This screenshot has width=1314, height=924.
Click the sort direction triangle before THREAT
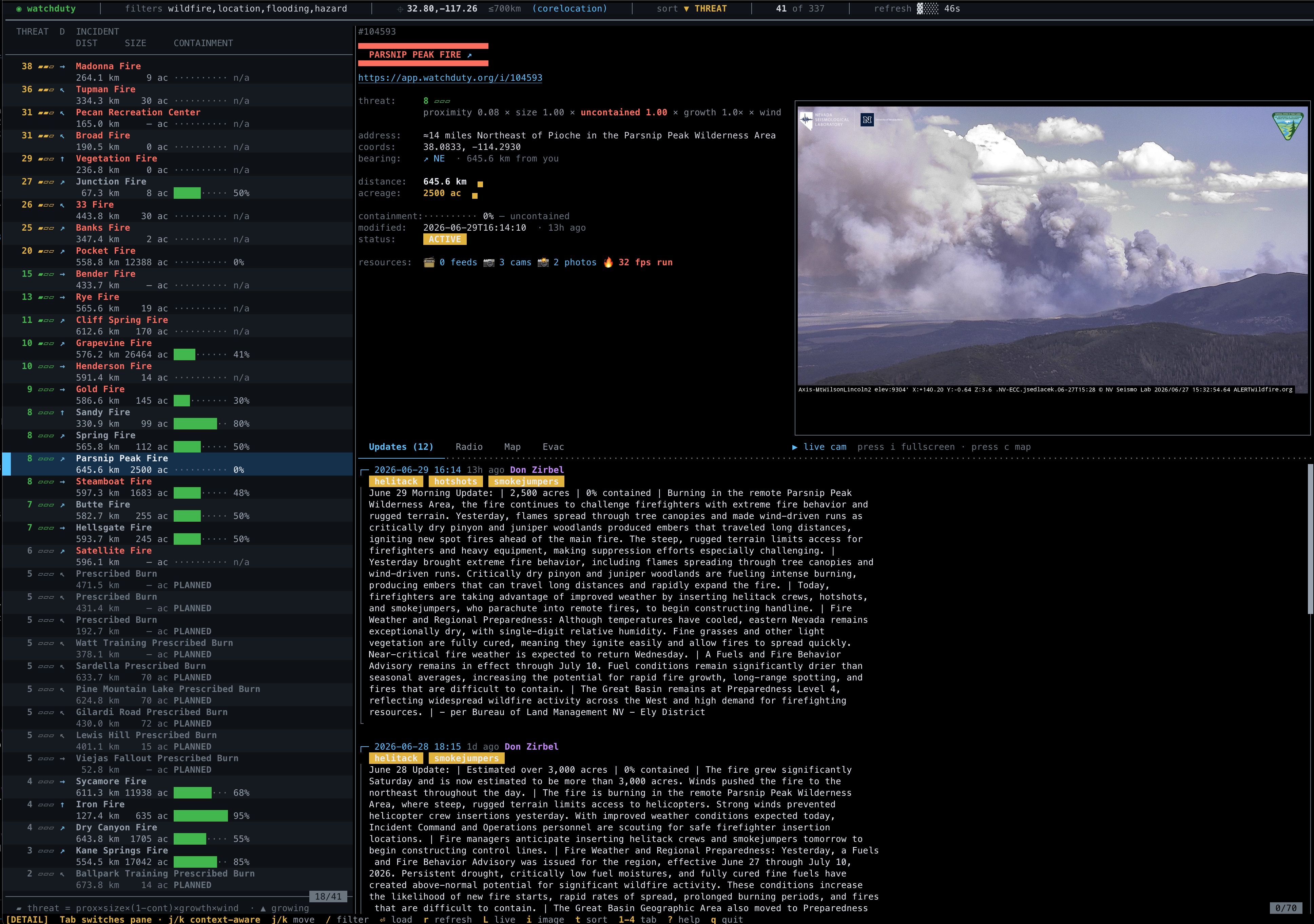(x=686, y=8)
